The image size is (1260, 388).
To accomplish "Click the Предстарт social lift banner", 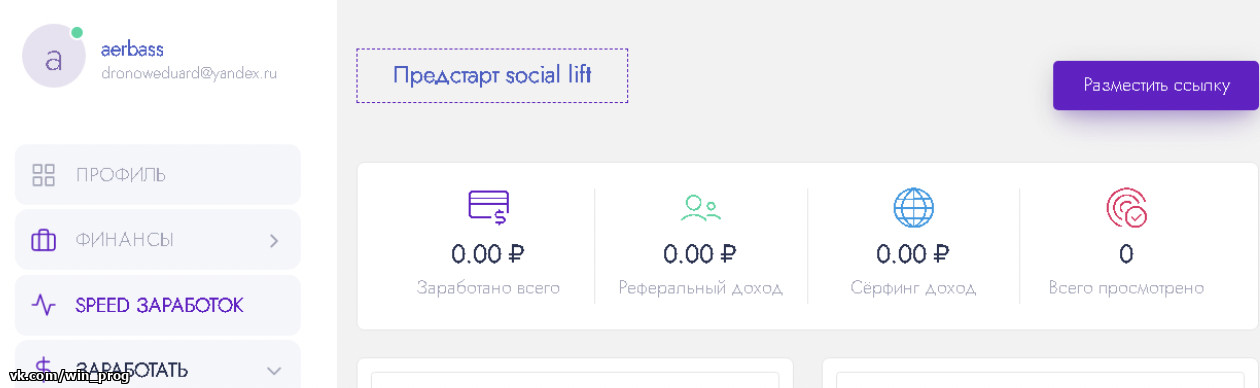I will 492,75.
